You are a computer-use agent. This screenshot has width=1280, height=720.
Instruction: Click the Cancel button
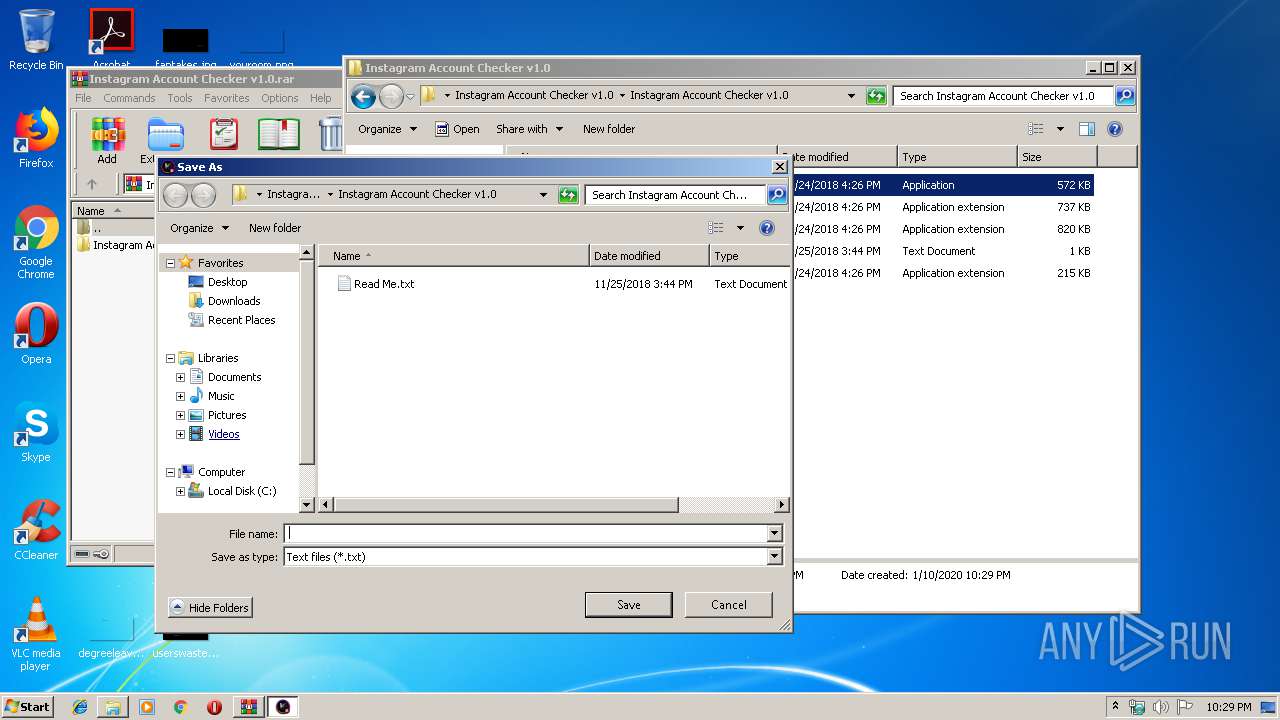pyautogui.click(x=729, y=605)
